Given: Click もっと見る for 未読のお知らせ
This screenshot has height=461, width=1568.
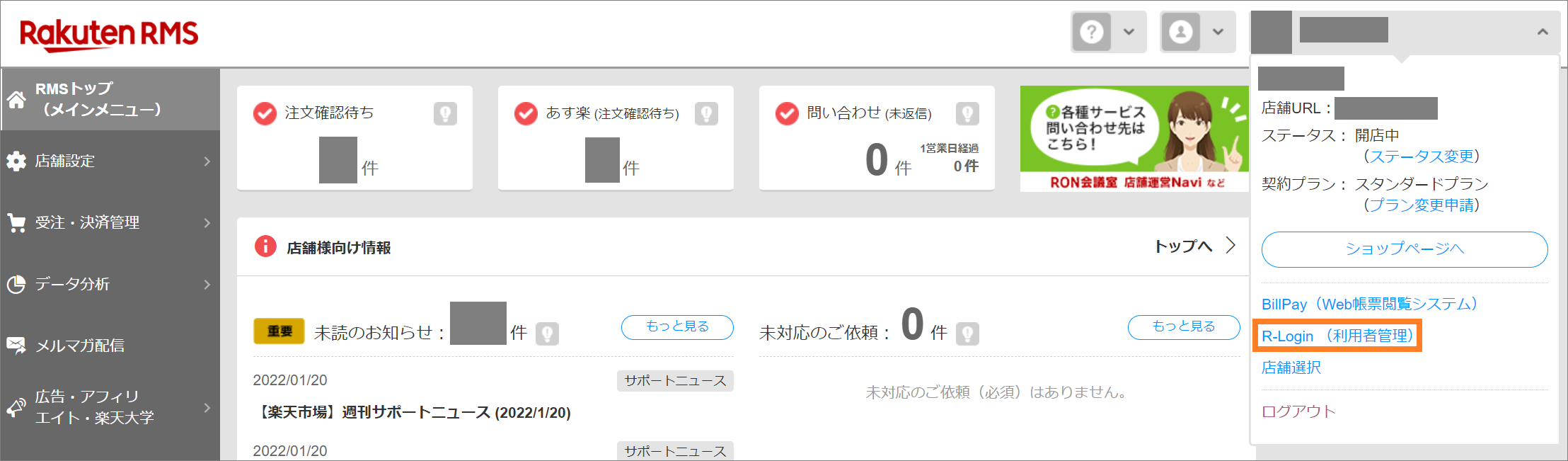Looking at the screenshot, I should (x=677, y=326).
